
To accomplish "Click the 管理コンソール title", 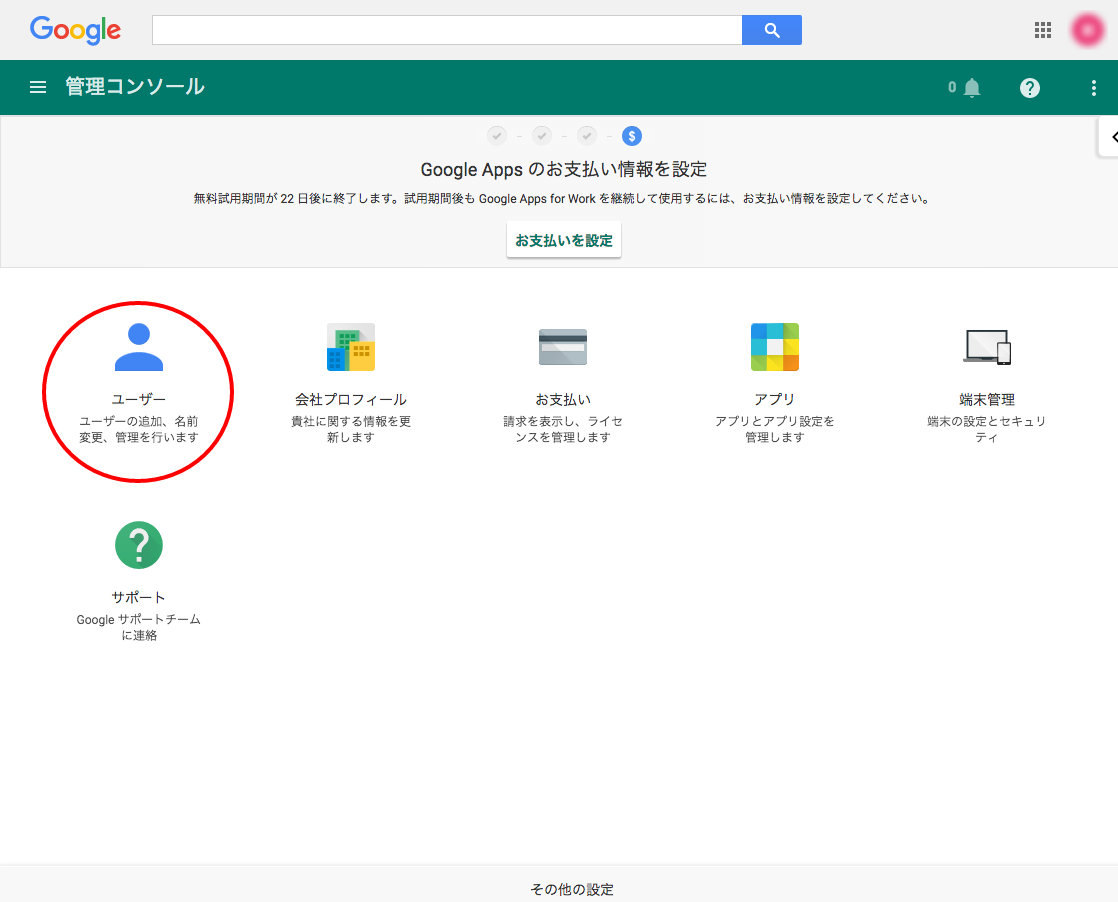I will (135, 87).
